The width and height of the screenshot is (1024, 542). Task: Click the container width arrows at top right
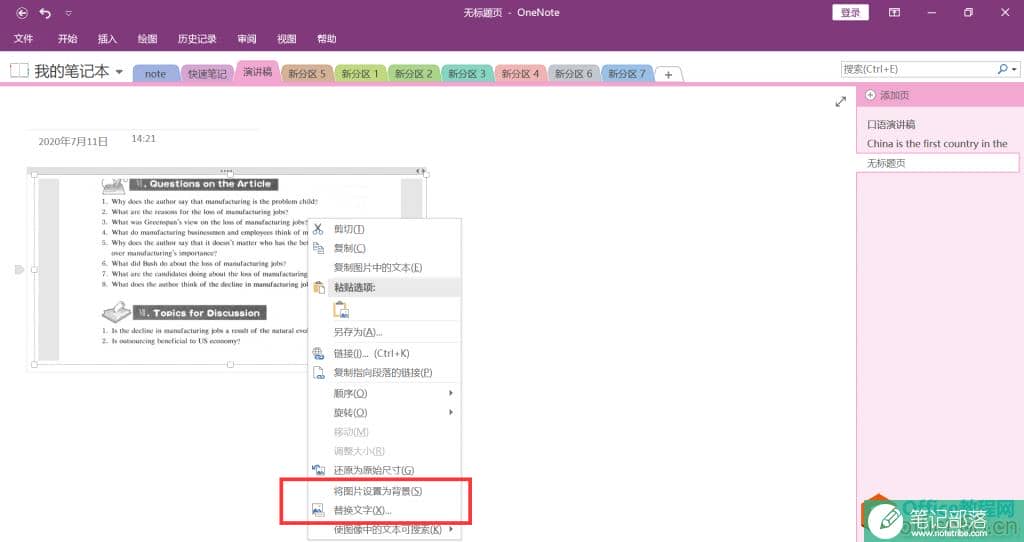(x=421, y=171)
